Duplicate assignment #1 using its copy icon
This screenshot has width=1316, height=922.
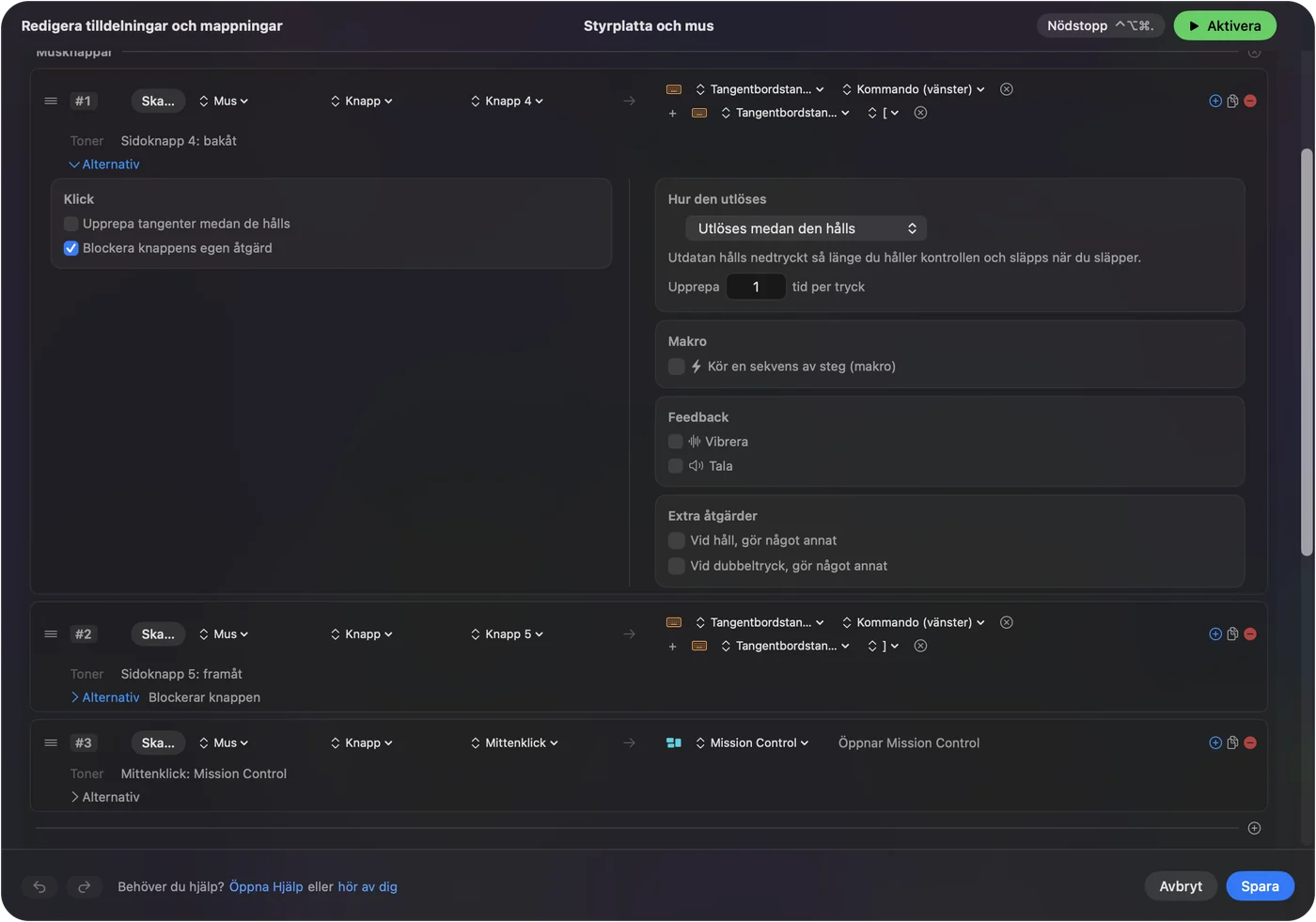(1232, 102)
